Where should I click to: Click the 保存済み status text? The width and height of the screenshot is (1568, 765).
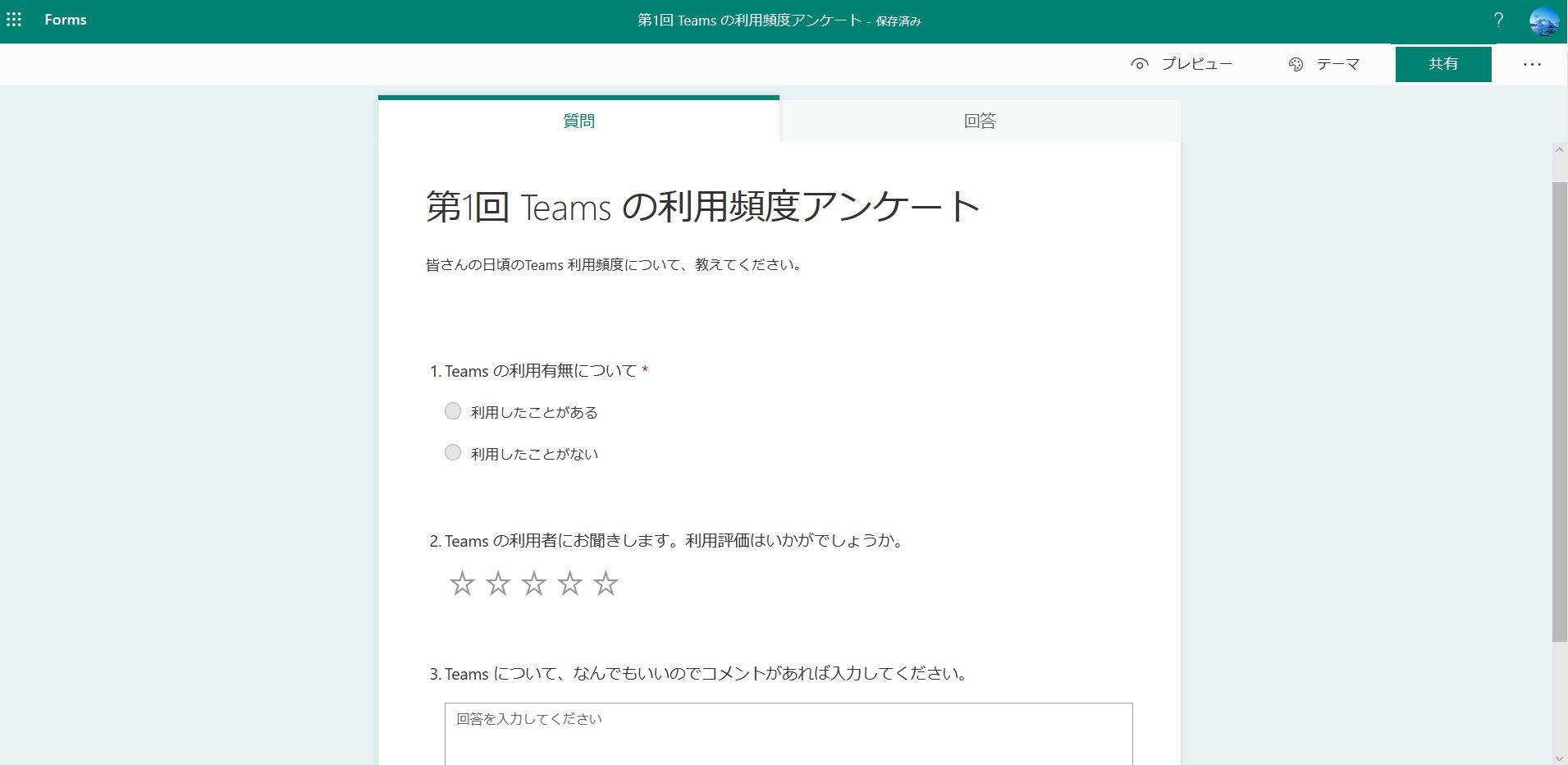click(898, 21)
